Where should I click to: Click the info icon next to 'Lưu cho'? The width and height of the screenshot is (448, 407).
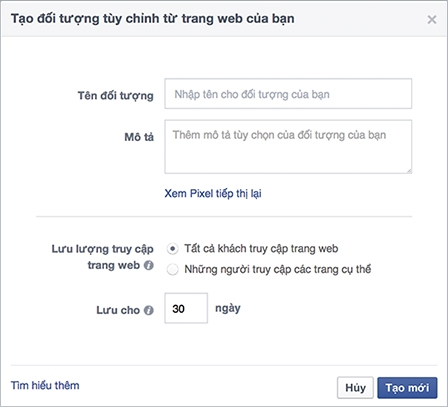tap(149, 310)
